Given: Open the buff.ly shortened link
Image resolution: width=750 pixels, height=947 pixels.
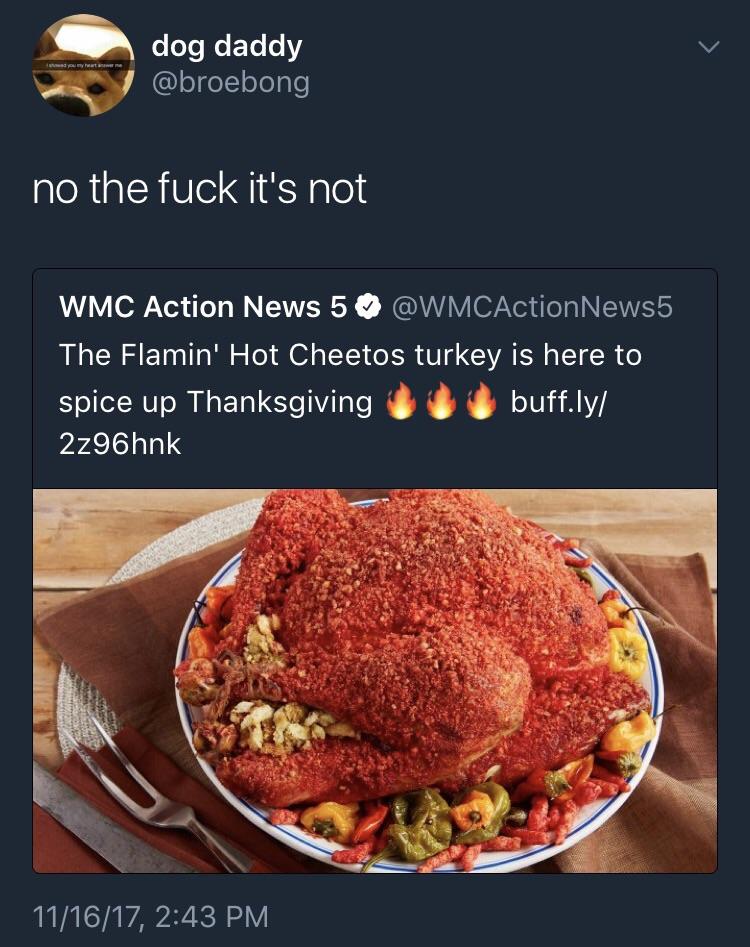Looking at the screenshot, I should (x=558, y=402).
